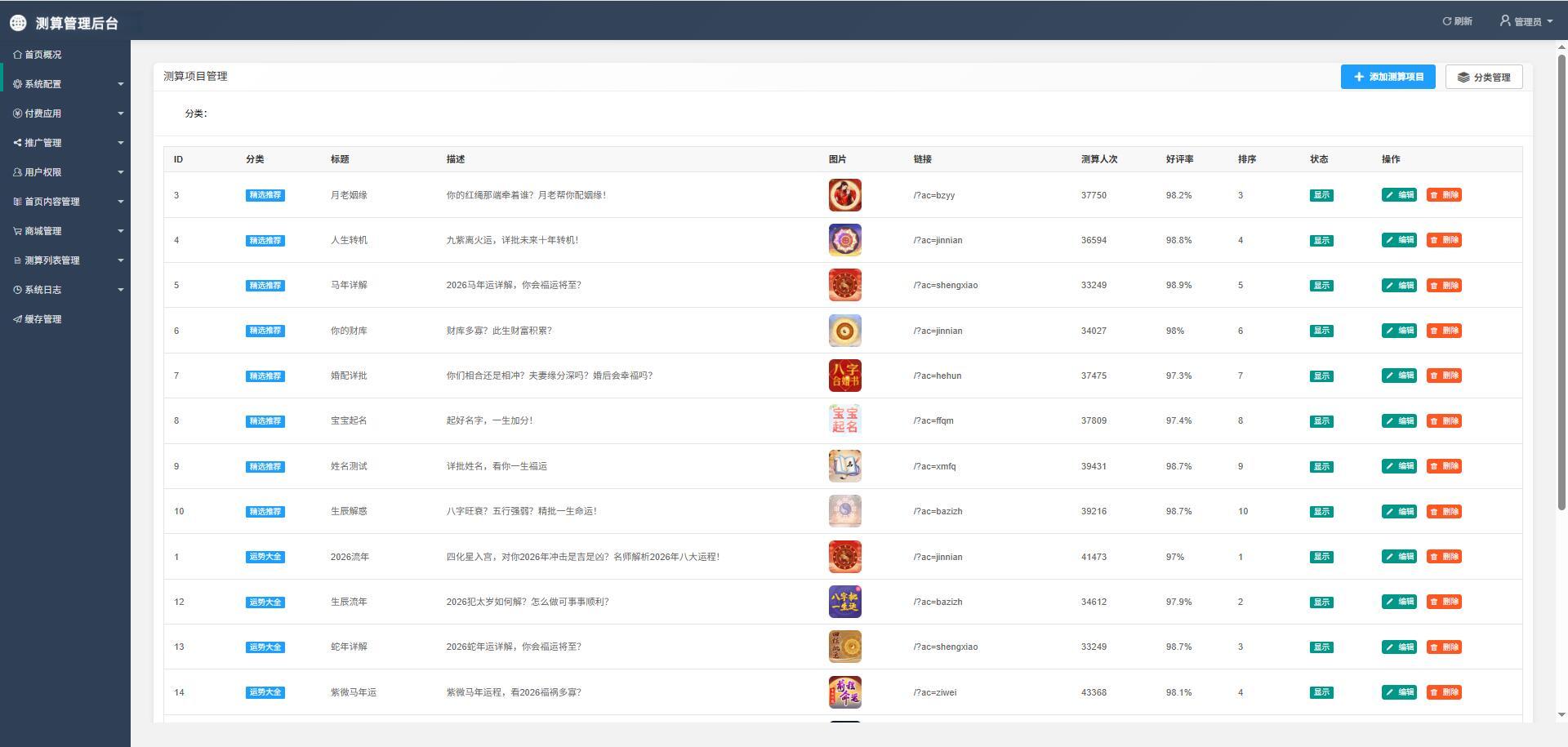Viewport: 1568px width, 747px height.
Task: Open 首页概况 from the sidebar
Action: (42, 55)
